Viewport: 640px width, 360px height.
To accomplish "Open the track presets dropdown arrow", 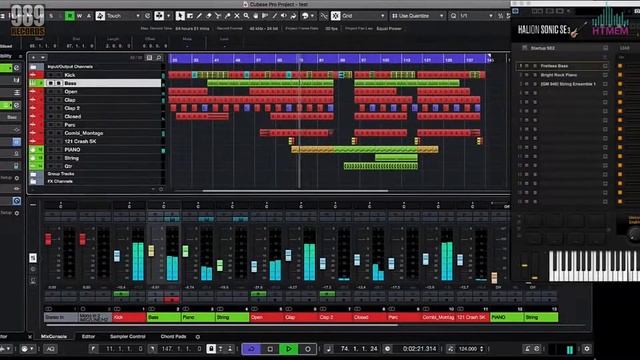I will (43, 58).
